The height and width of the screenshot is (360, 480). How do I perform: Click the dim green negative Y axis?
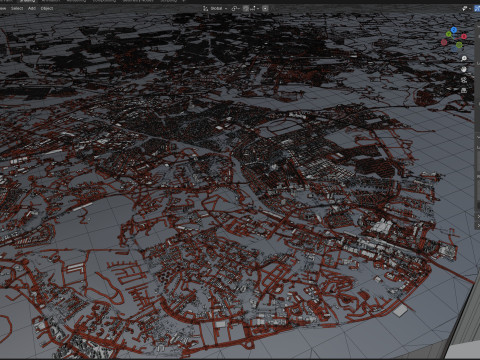click(x=459, y=45)
